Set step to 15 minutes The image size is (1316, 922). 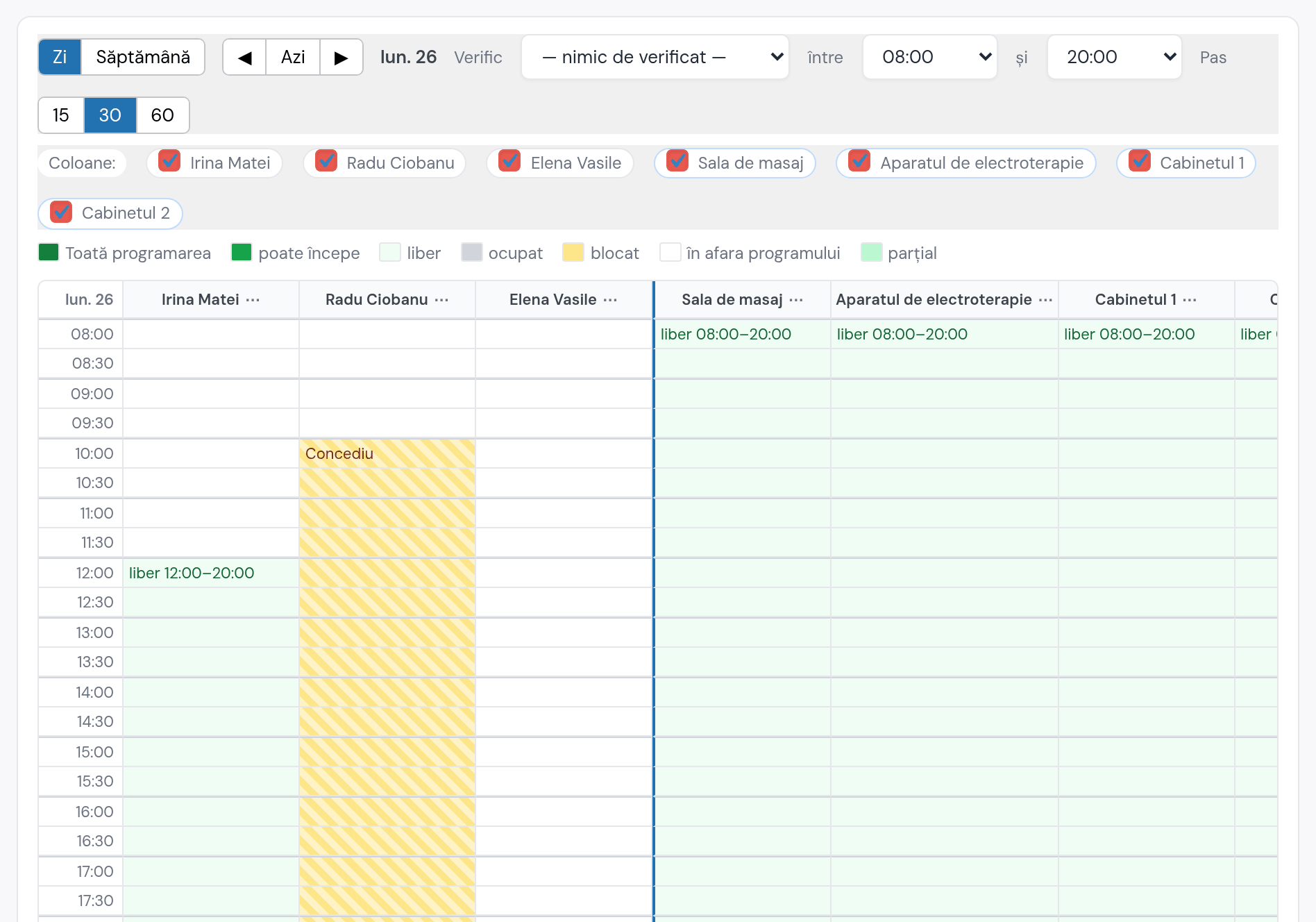pyautogui.click(x=61, y=115)
